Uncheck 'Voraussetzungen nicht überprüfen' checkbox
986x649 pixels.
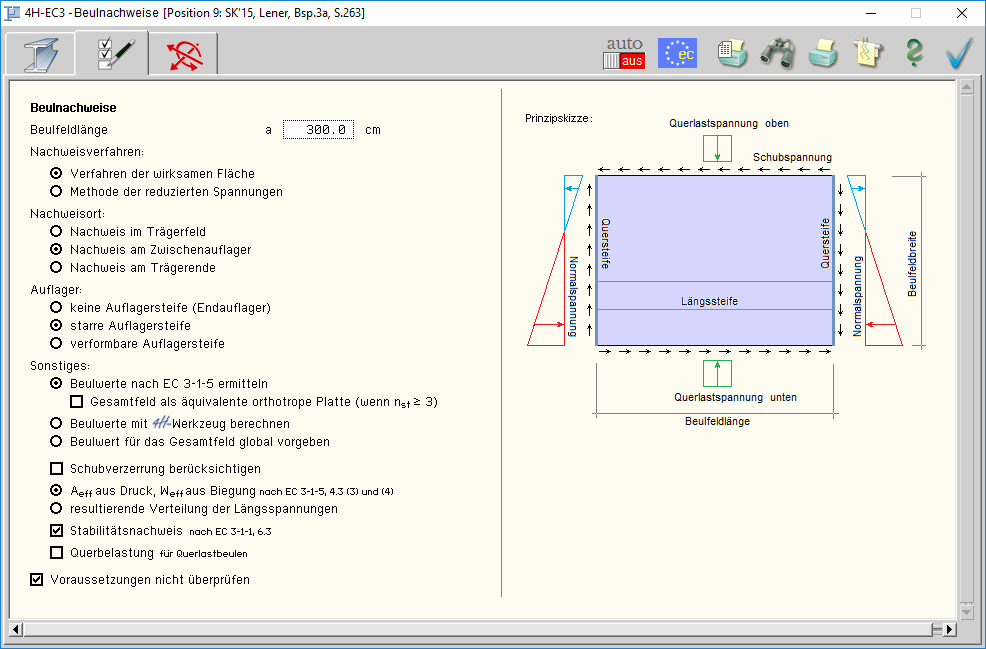click(37, 579)
